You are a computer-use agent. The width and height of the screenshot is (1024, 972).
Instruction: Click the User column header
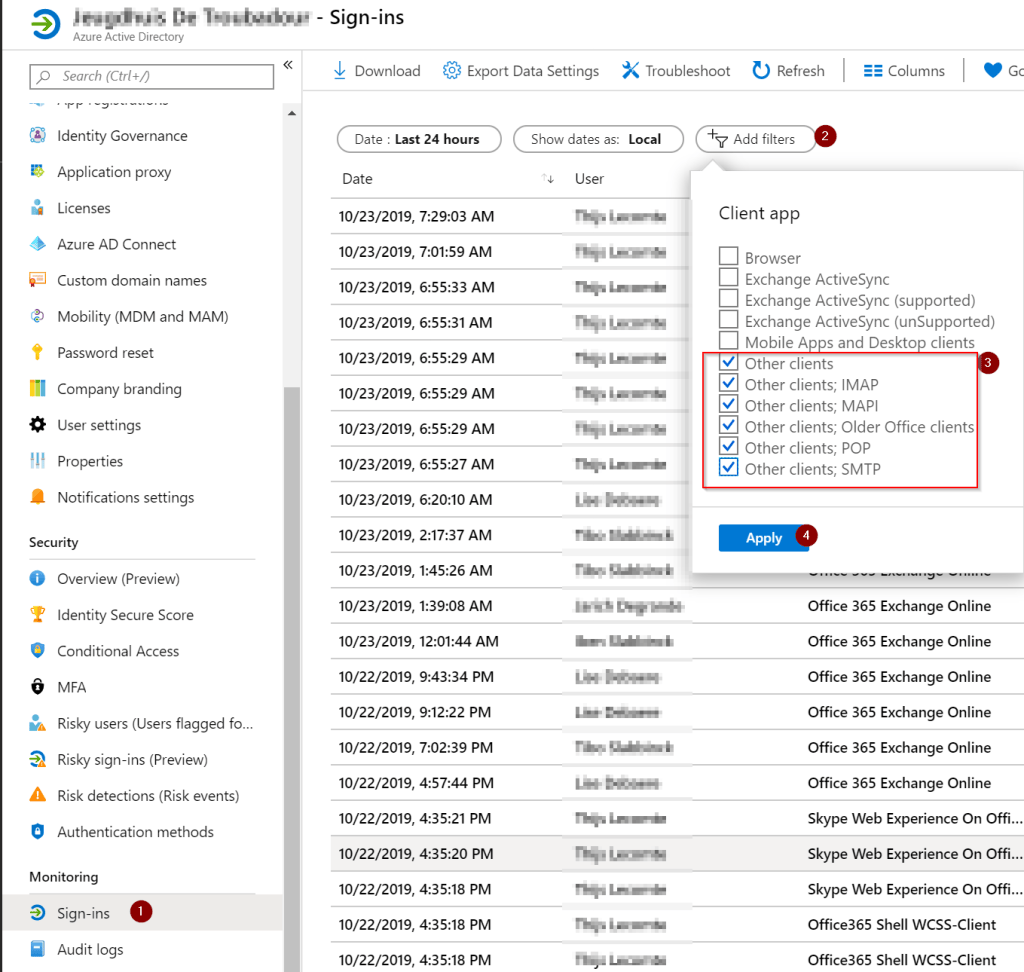click(589, 178)
